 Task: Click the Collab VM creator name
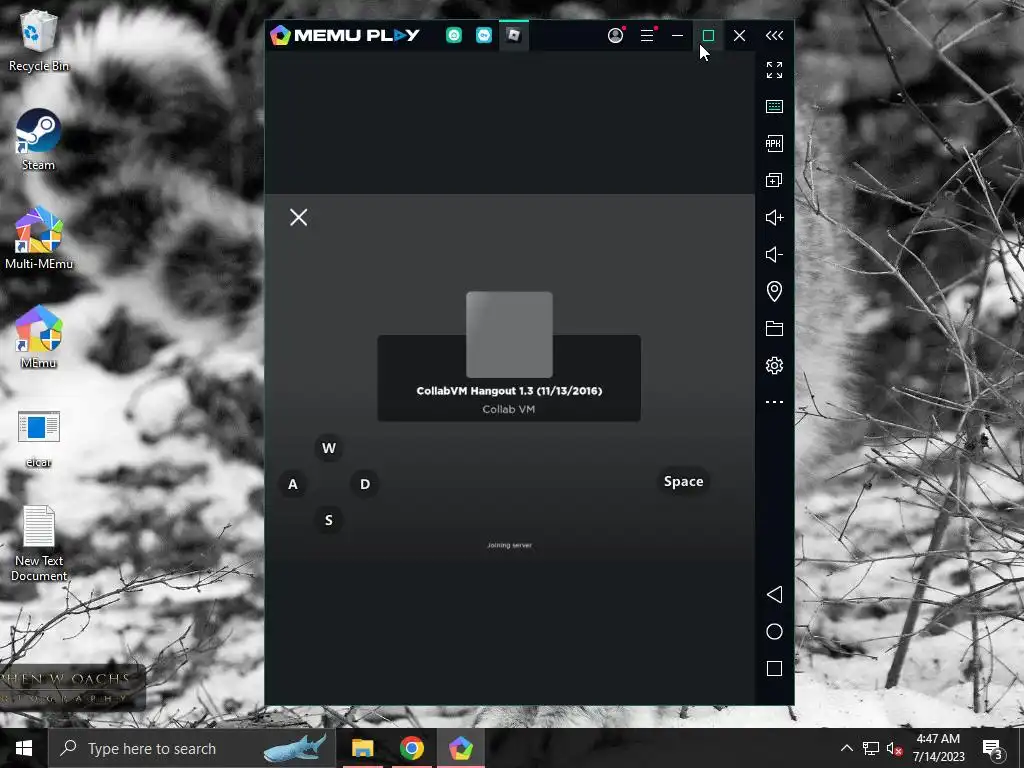coord(509,409)
